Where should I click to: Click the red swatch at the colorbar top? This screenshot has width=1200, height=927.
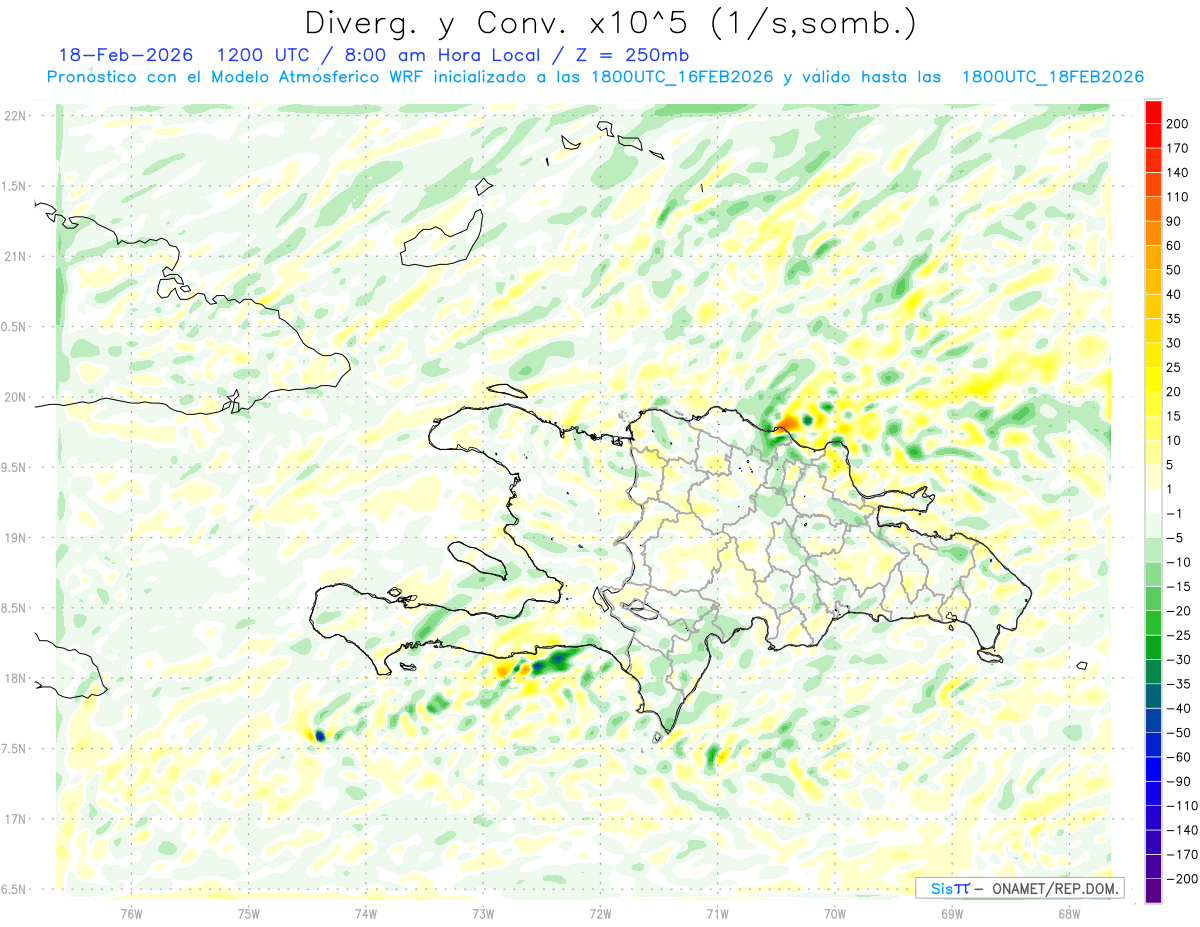click(1153, 111)
